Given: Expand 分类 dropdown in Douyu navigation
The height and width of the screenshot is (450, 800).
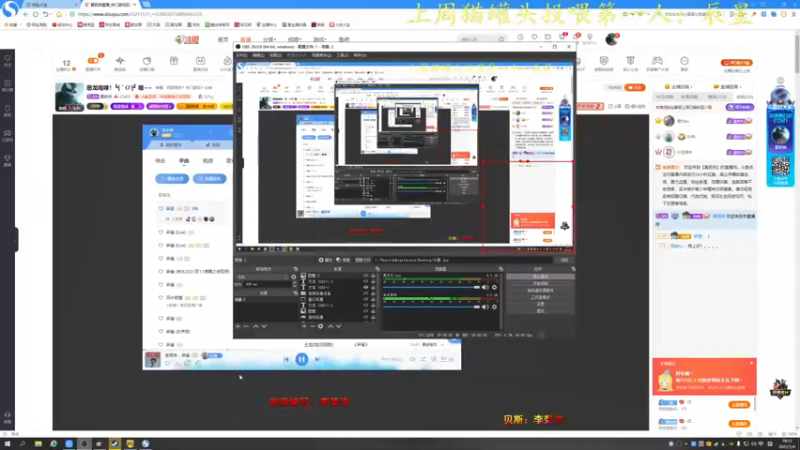Looking at the screenshot, I should [269, 39].
